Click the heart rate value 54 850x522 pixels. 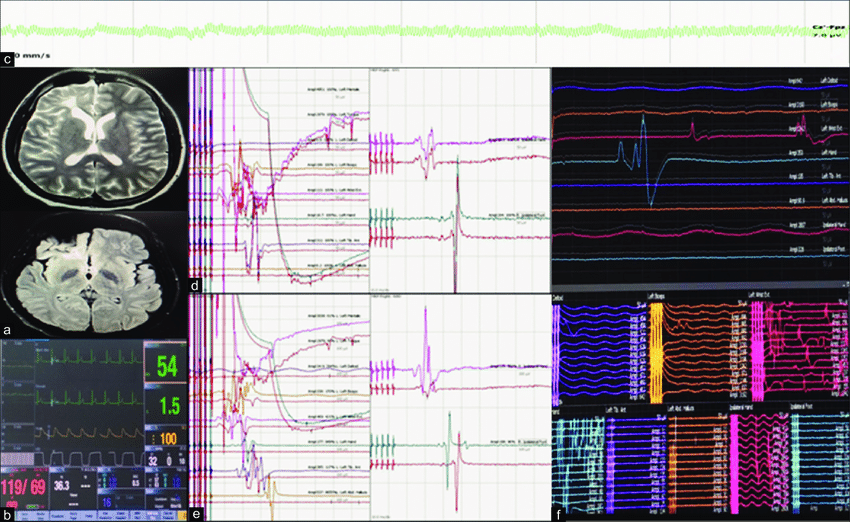[x=166, y=366]
